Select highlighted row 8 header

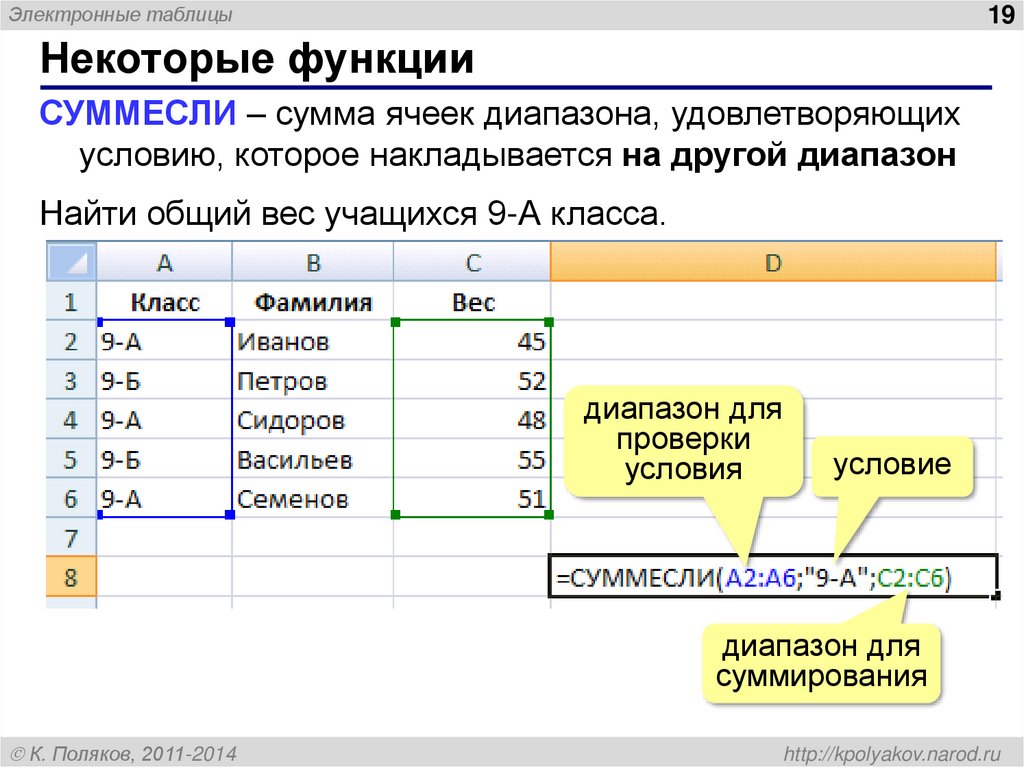pyautogui.click(x=71, y=576)
